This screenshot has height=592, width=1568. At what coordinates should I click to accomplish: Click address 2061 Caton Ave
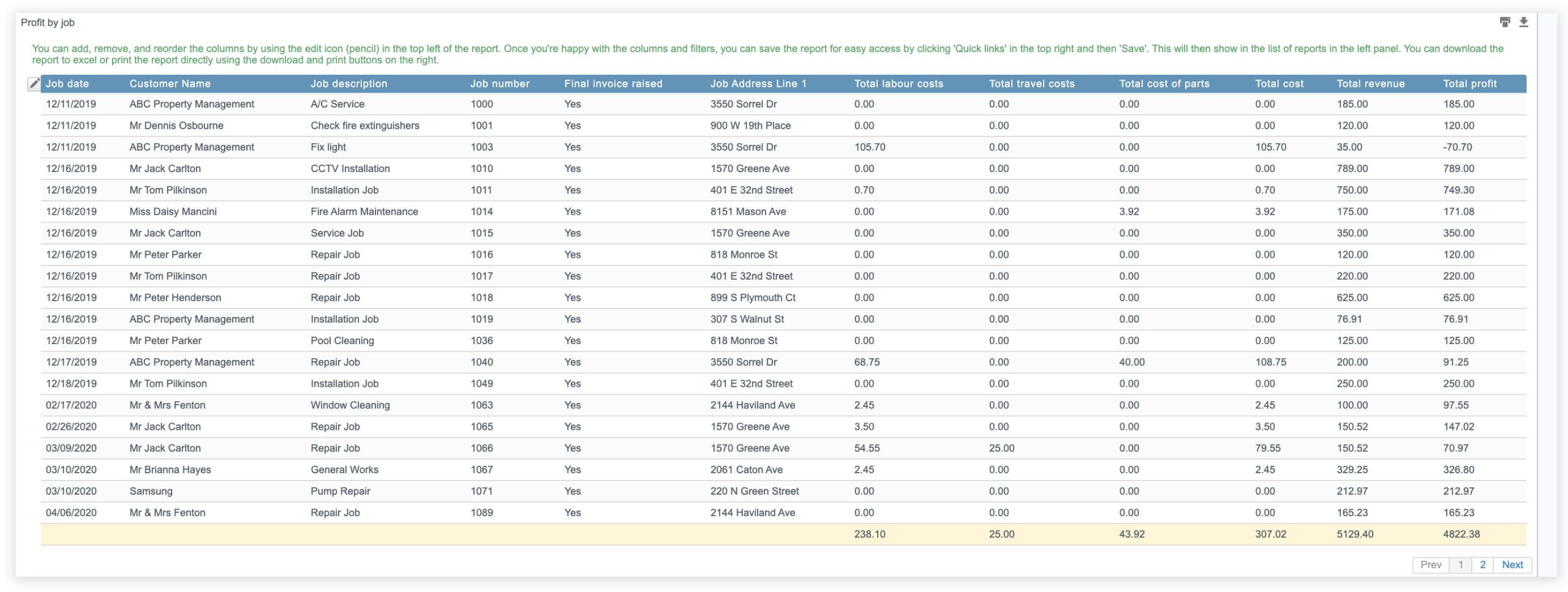click(x=746, y=469)
